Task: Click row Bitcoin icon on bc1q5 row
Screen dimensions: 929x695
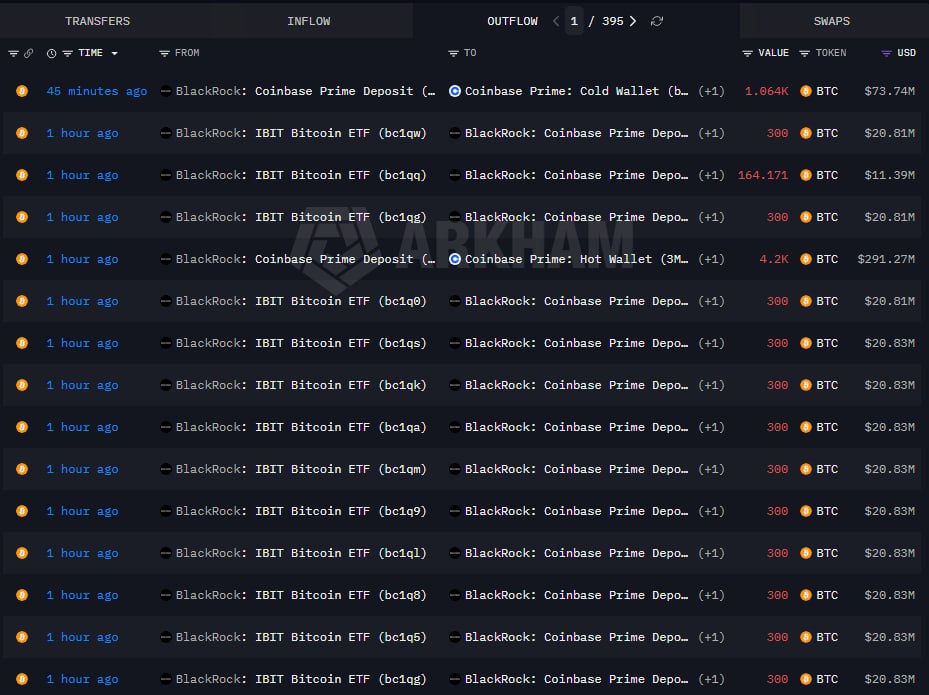Action: (22, 637)
